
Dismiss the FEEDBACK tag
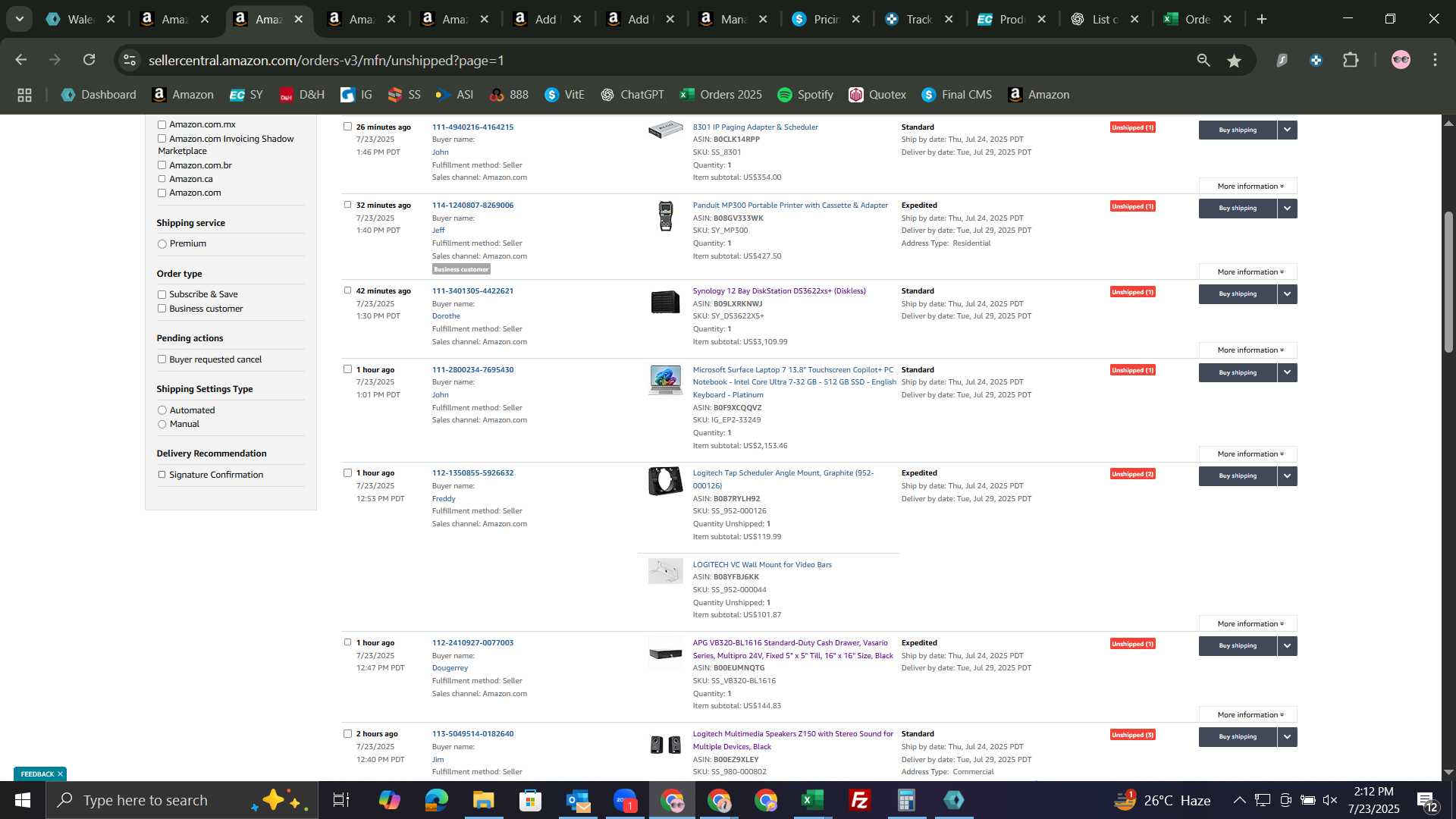60,774
